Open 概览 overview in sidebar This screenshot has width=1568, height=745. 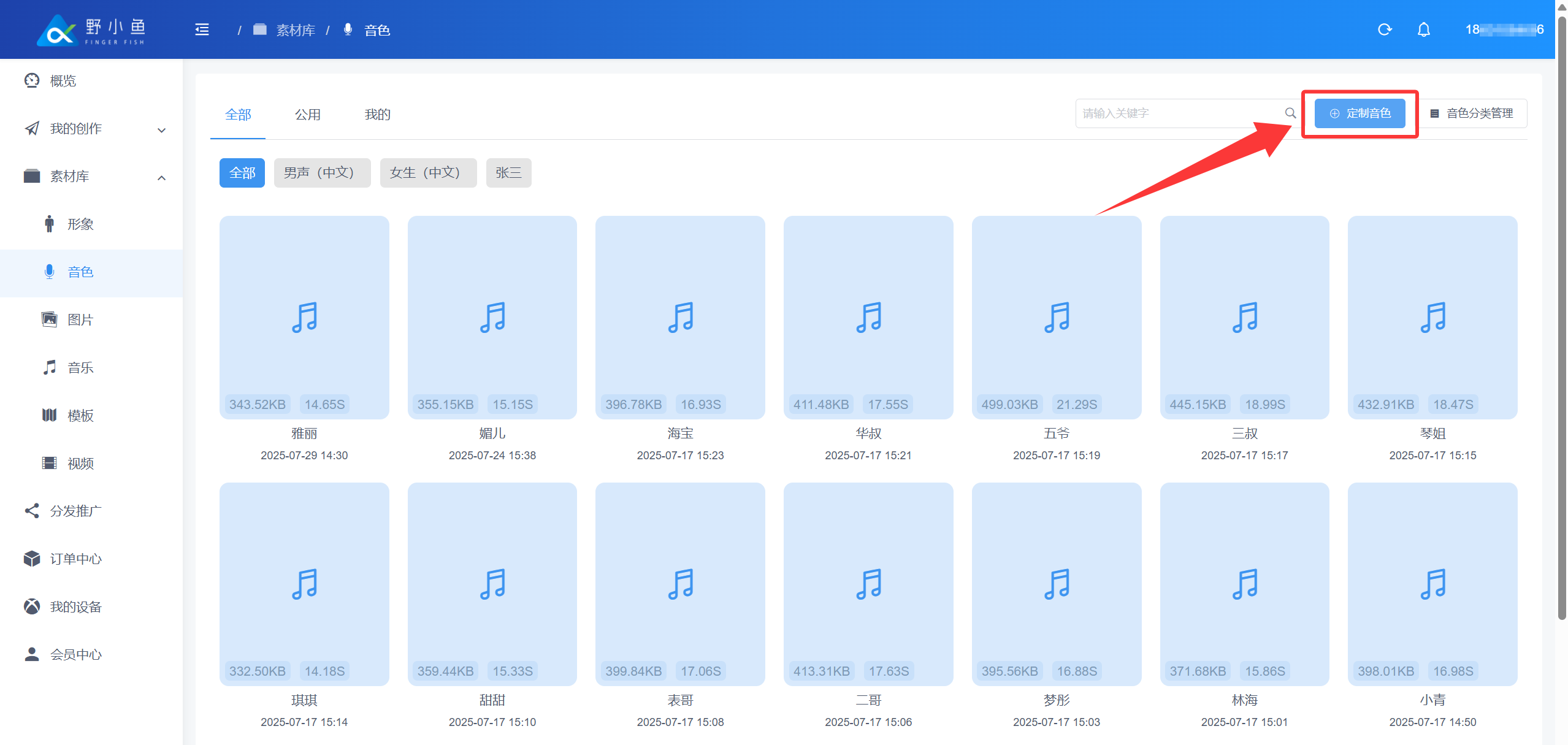coord(63,81)
